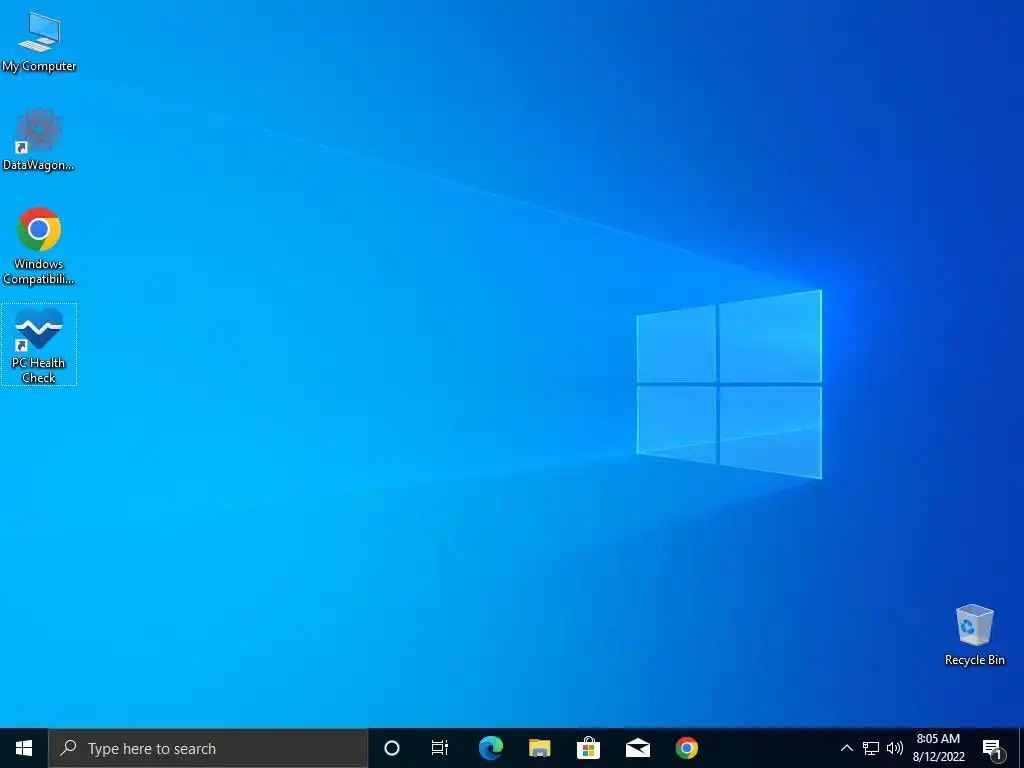Image resolution: width=1024 pixels, height=768 pixels.
Task: Open Cortana from the taskbar
Action: pos(392,748)
